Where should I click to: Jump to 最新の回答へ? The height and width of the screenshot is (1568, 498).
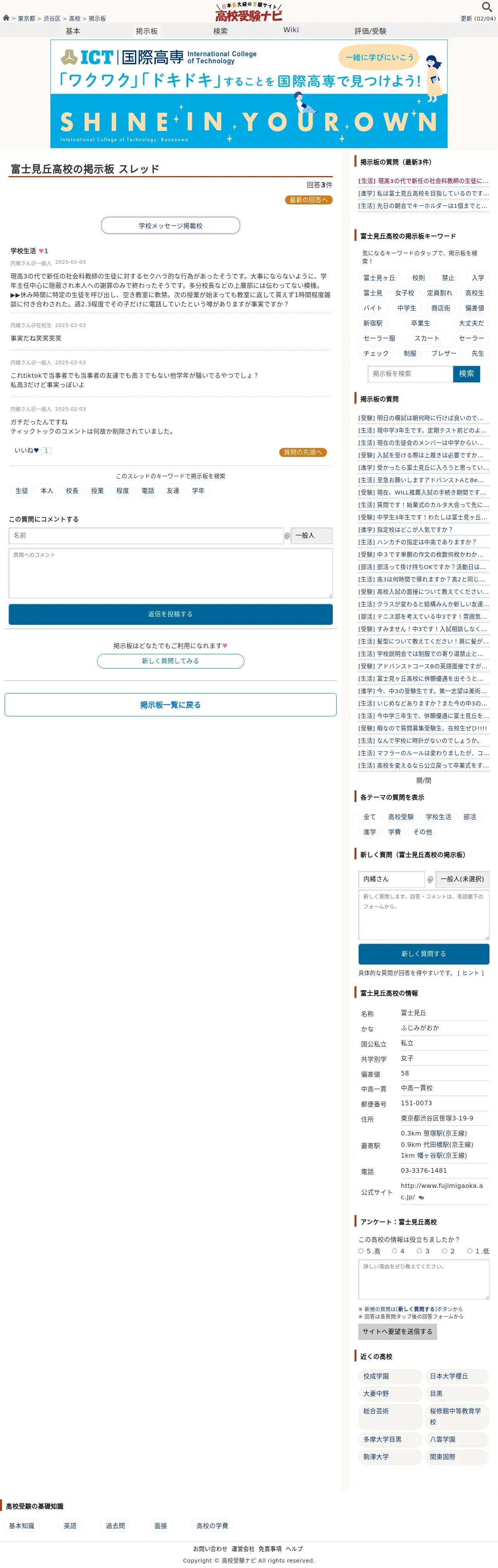(309, 200)
